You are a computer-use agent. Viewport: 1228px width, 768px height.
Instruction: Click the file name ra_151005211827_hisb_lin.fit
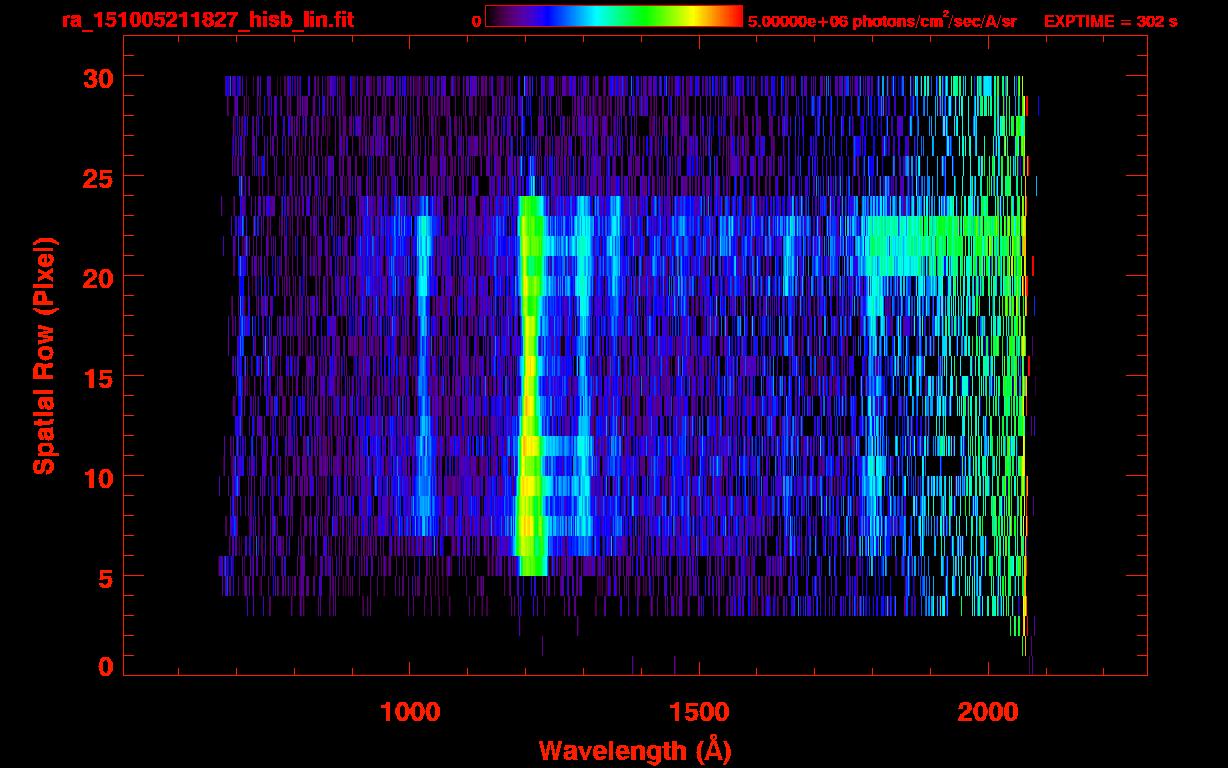coord(207,20)
